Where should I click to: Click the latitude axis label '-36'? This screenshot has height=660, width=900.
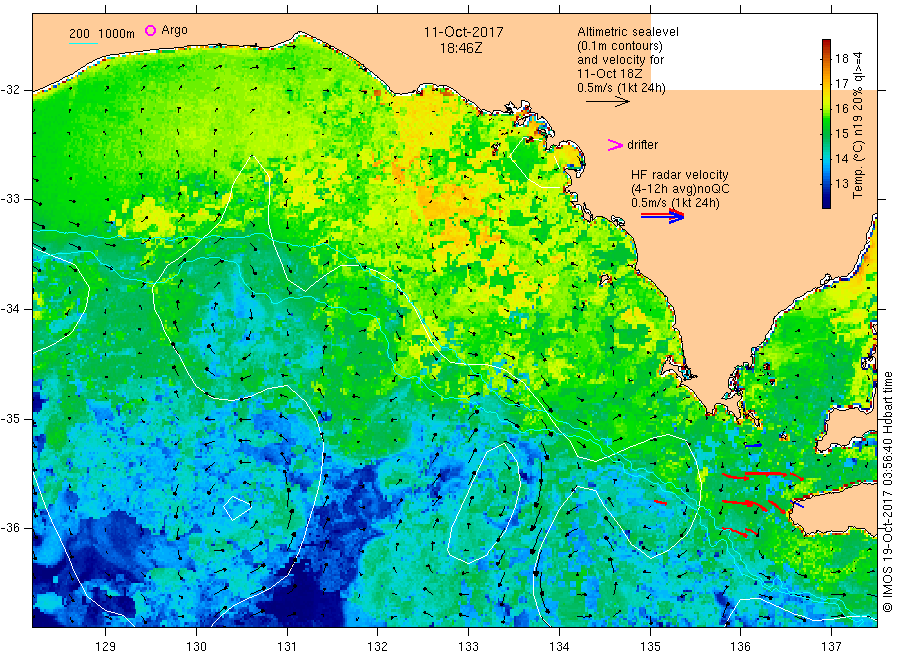pyautogui.click(x=10, y=528)
